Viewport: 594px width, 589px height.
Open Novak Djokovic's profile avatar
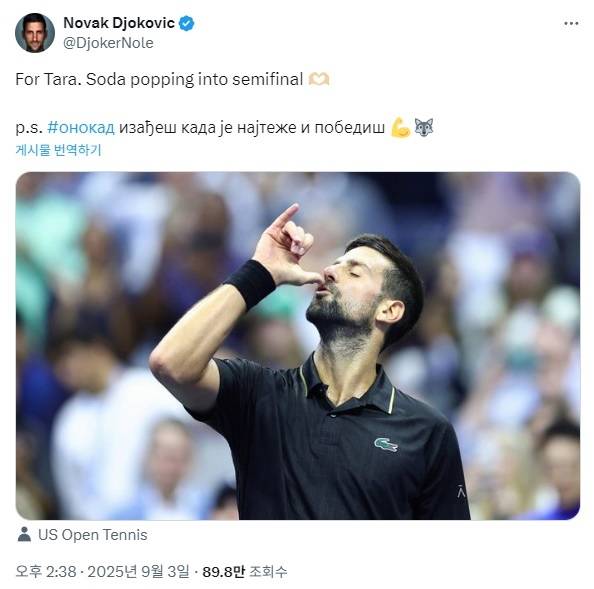[35, 33]
